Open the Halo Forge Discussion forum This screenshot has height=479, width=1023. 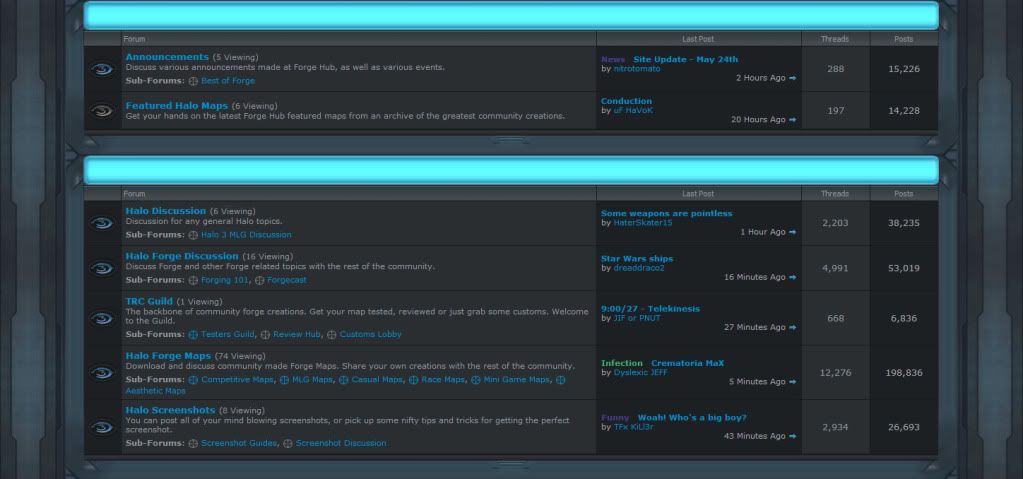point(182,256)
